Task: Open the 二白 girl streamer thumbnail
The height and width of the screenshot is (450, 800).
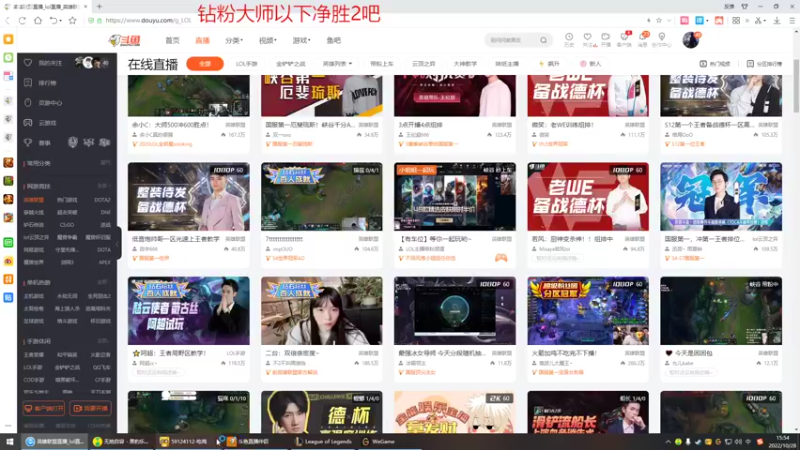Action: point(321,311)
